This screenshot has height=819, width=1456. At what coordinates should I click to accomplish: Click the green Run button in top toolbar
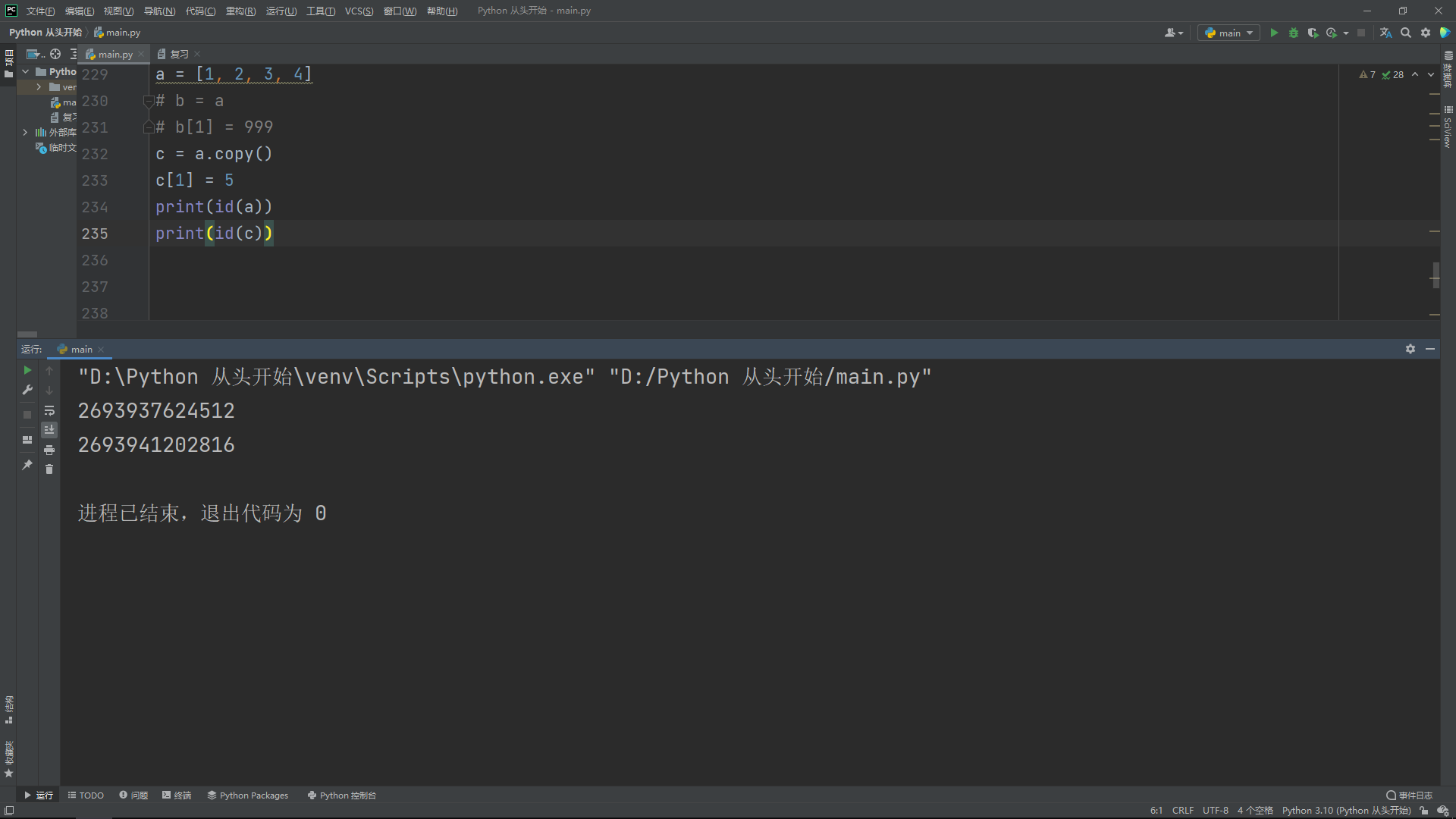1274,33
